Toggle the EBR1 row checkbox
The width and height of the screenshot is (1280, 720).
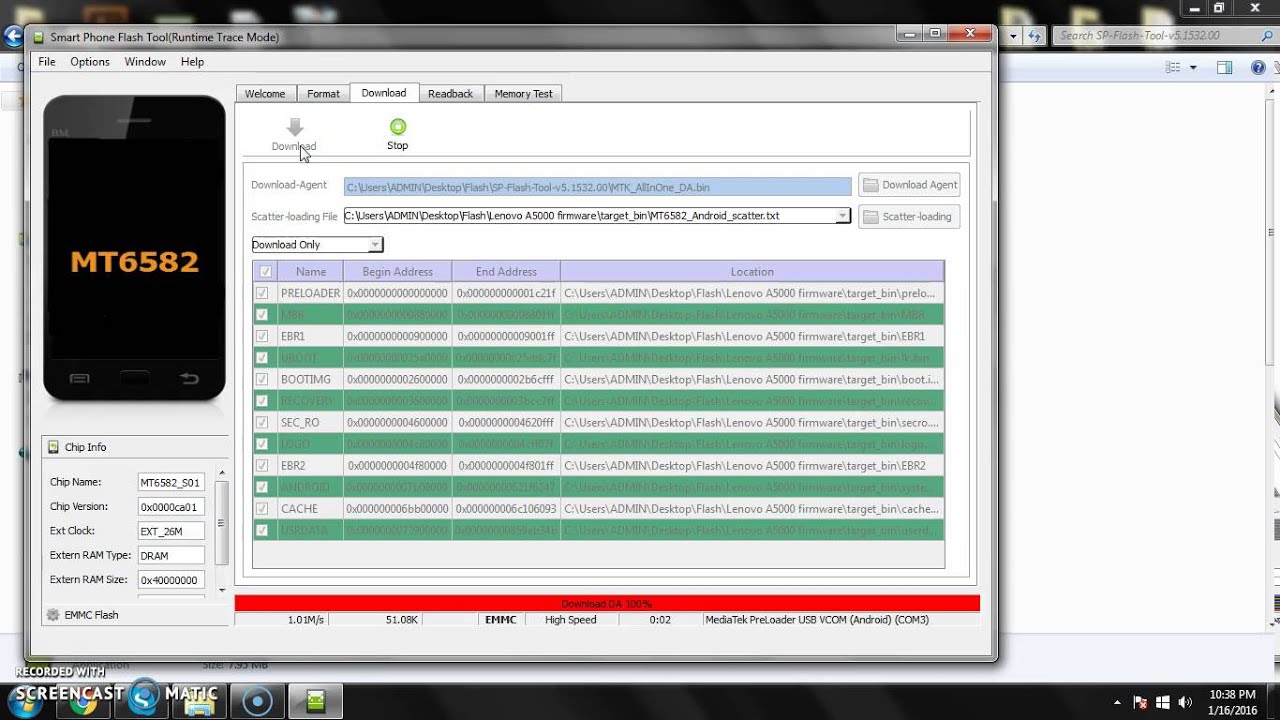pos(262,336)
